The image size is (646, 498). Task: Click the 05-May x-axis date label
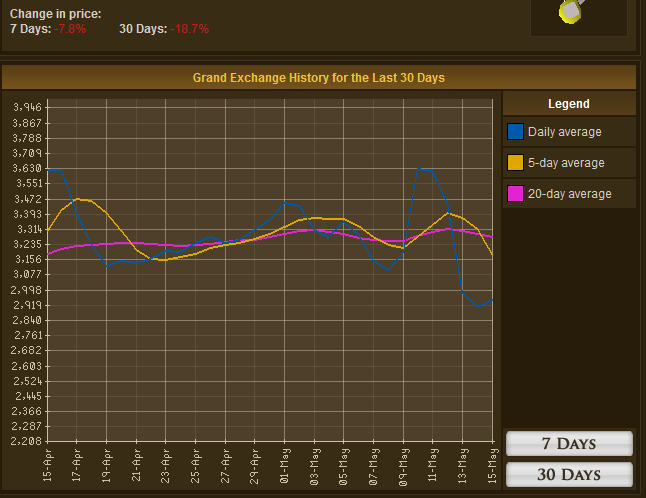tap(344, 466)
